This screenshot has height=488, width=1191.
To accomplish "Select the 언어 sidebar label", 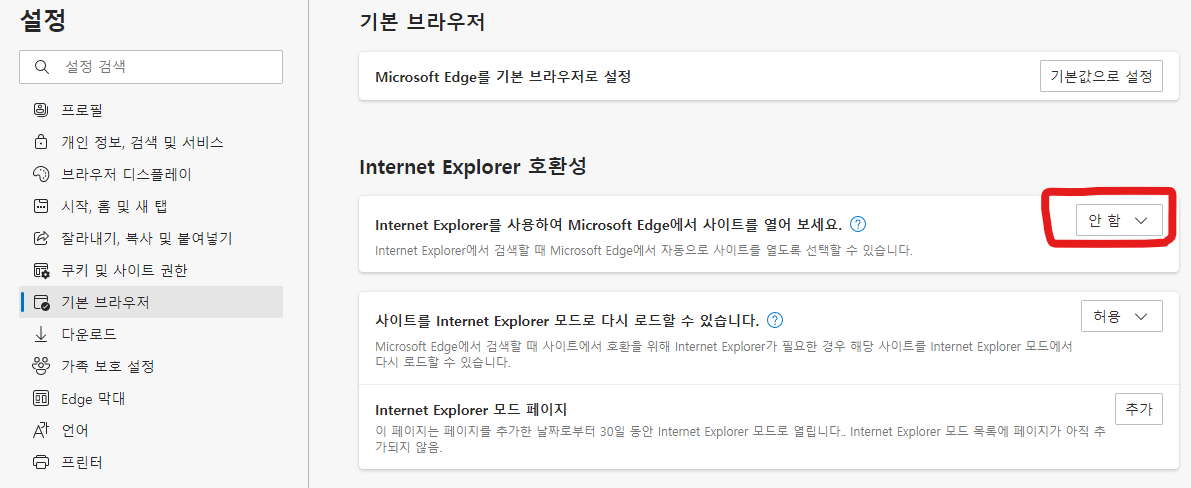I will pos(75,430).
